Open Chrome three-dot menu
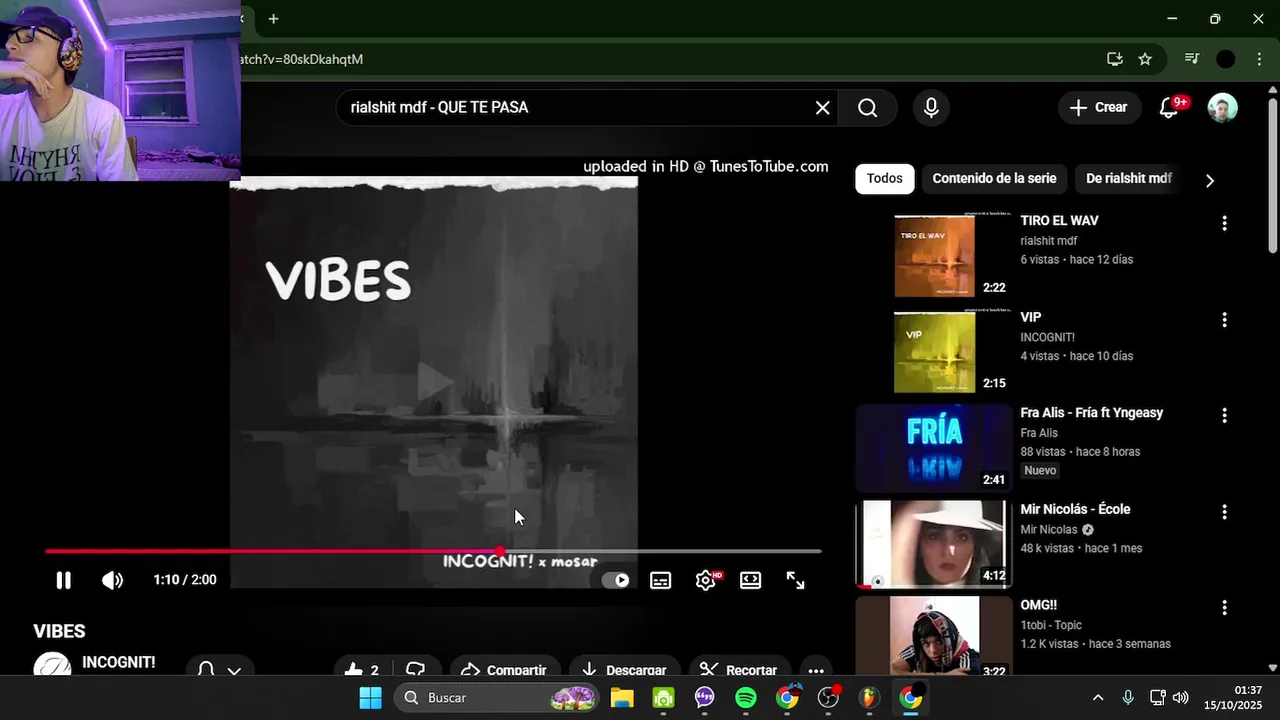The width and height of the screenshot is (1280, 720). [1259, 59]
